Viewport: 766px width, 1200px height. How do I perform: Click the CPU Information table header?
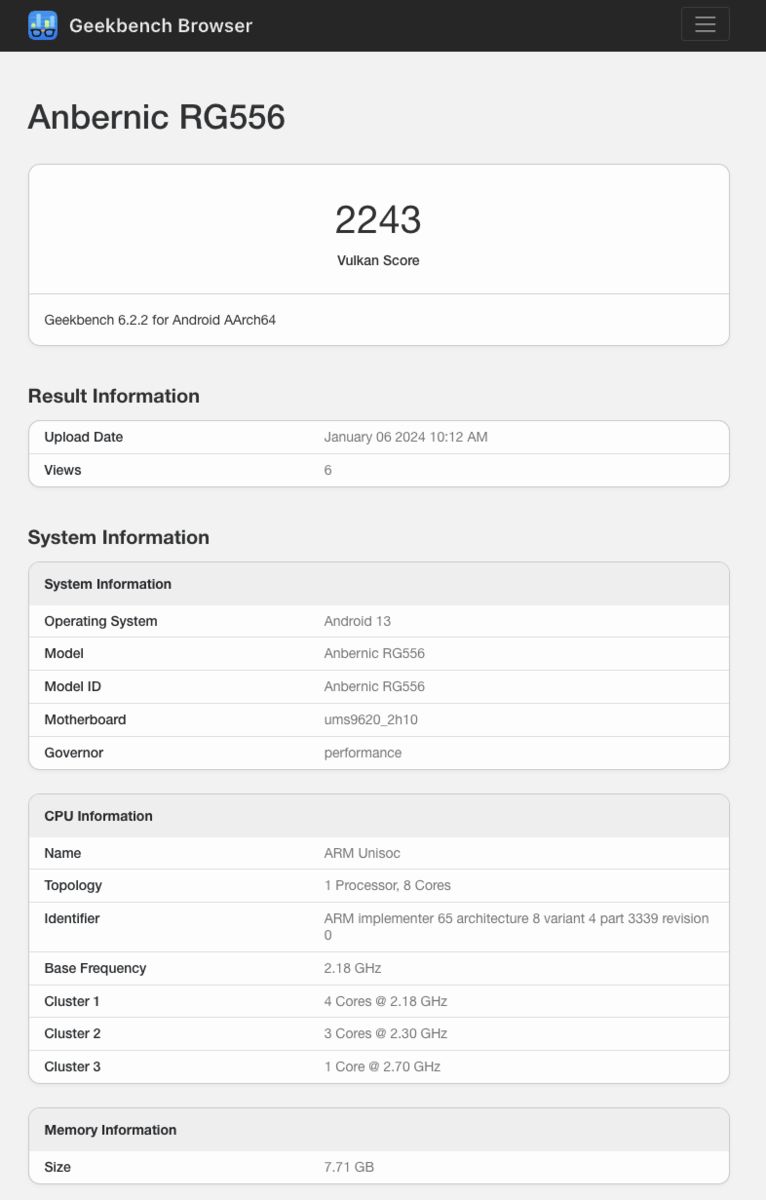pyautogui.click(x=379, y=816)
